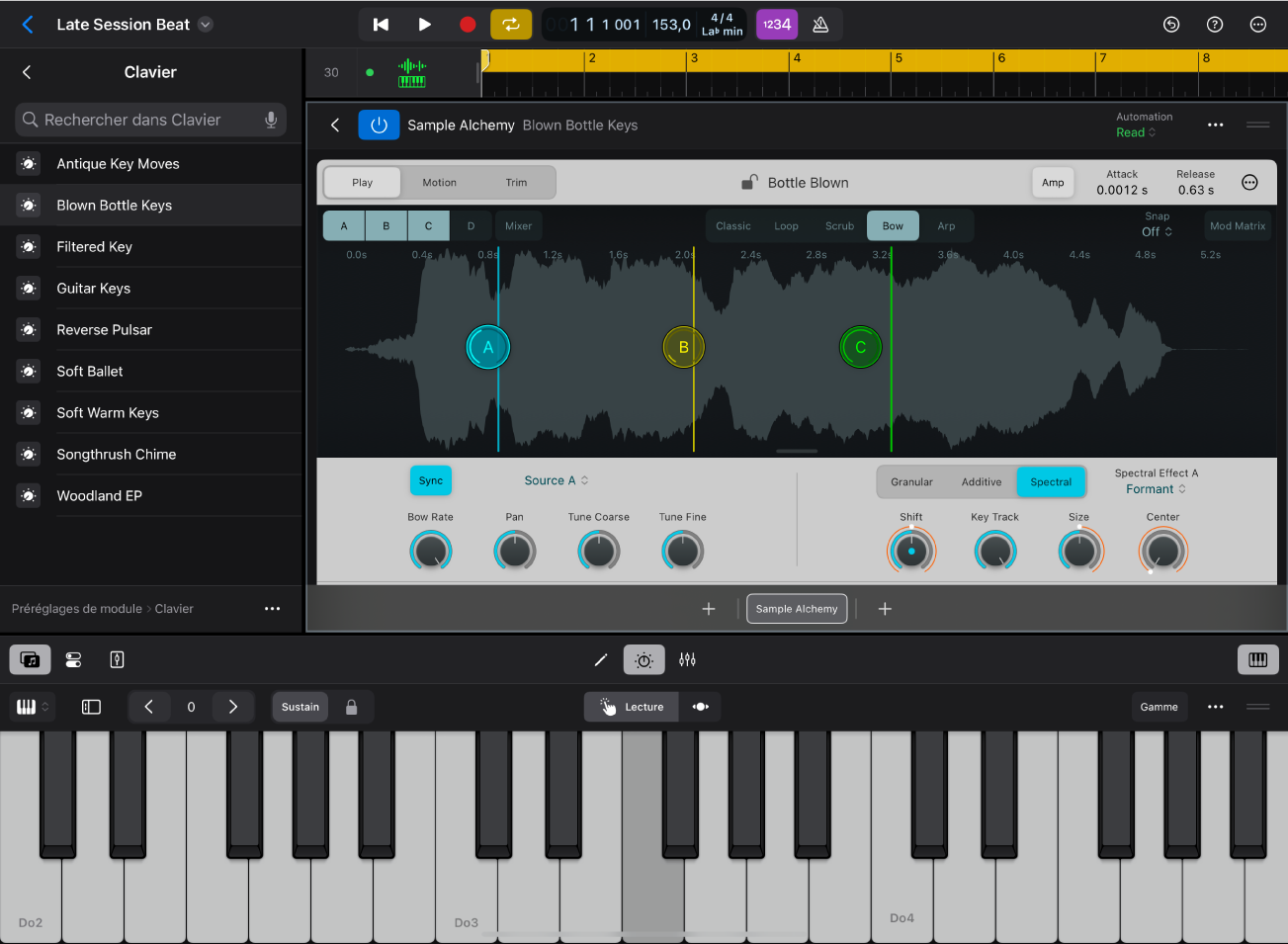Click the Amp button

(x=1054, y=183)
